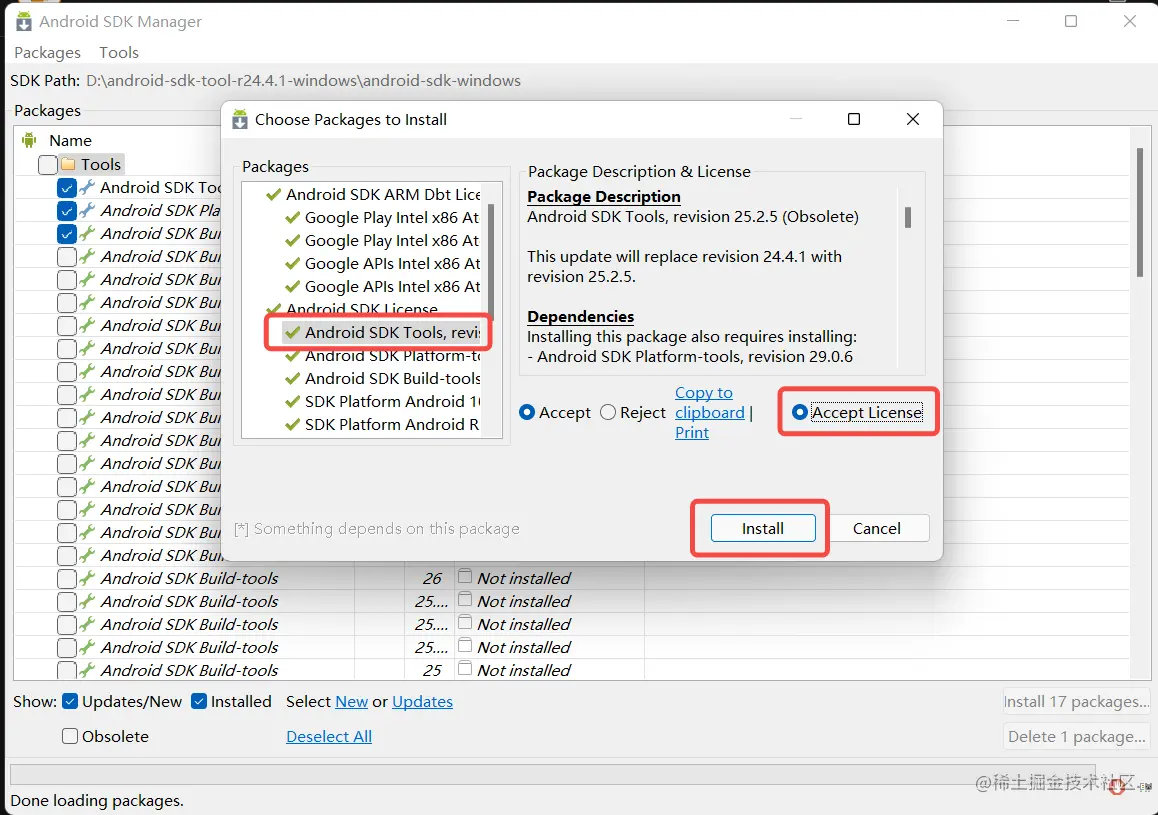Click green checkmark of dialog Android SDK Build-tools entry
Screen dimensions: 1158x815
[292, 378]
